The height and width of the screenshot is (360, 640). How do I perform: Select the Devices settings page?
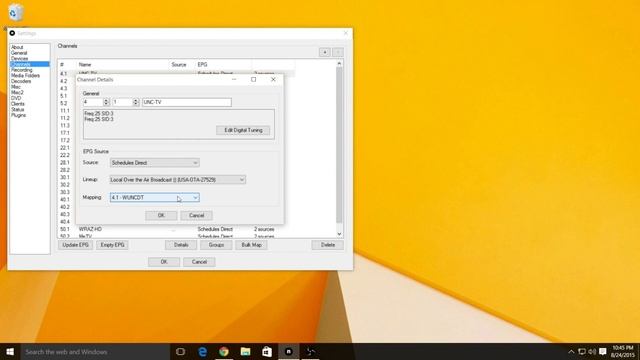(x=19, y=59)
